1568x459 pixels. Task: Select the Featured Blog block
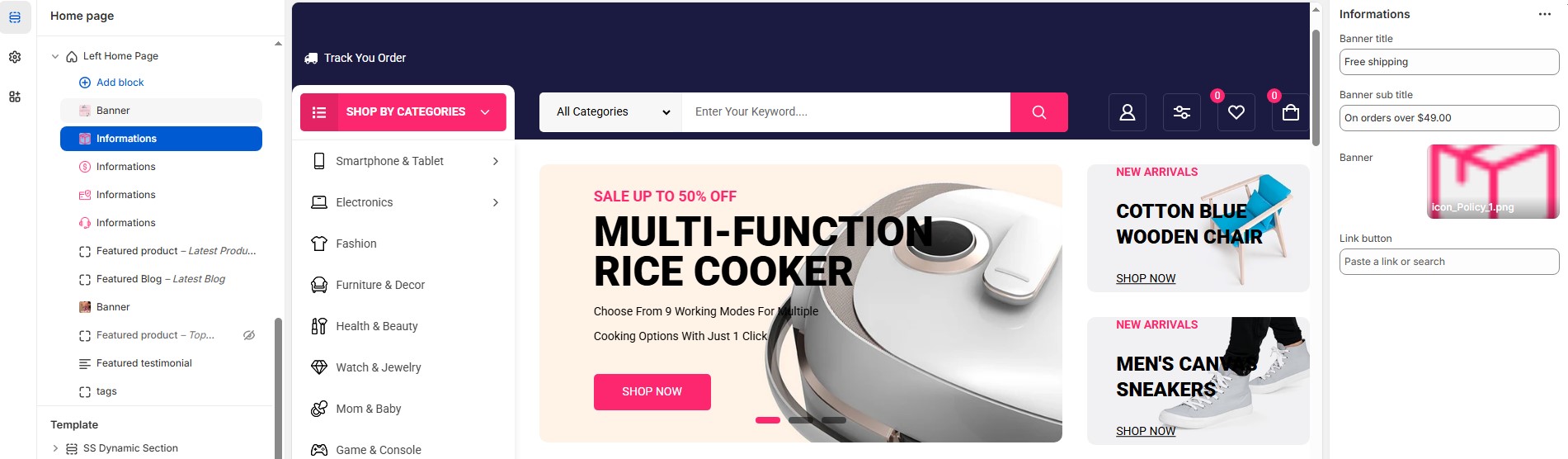click(161, 279)
